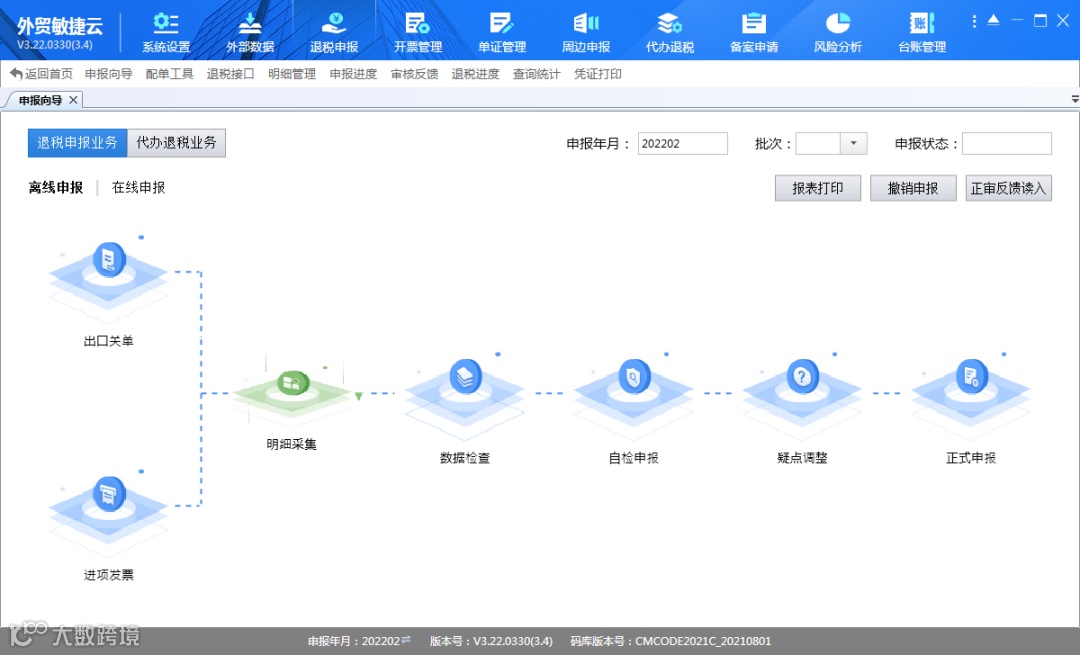Open 外部数据 external data module
The image size is (1080, 655).
[x=250, y=32]
